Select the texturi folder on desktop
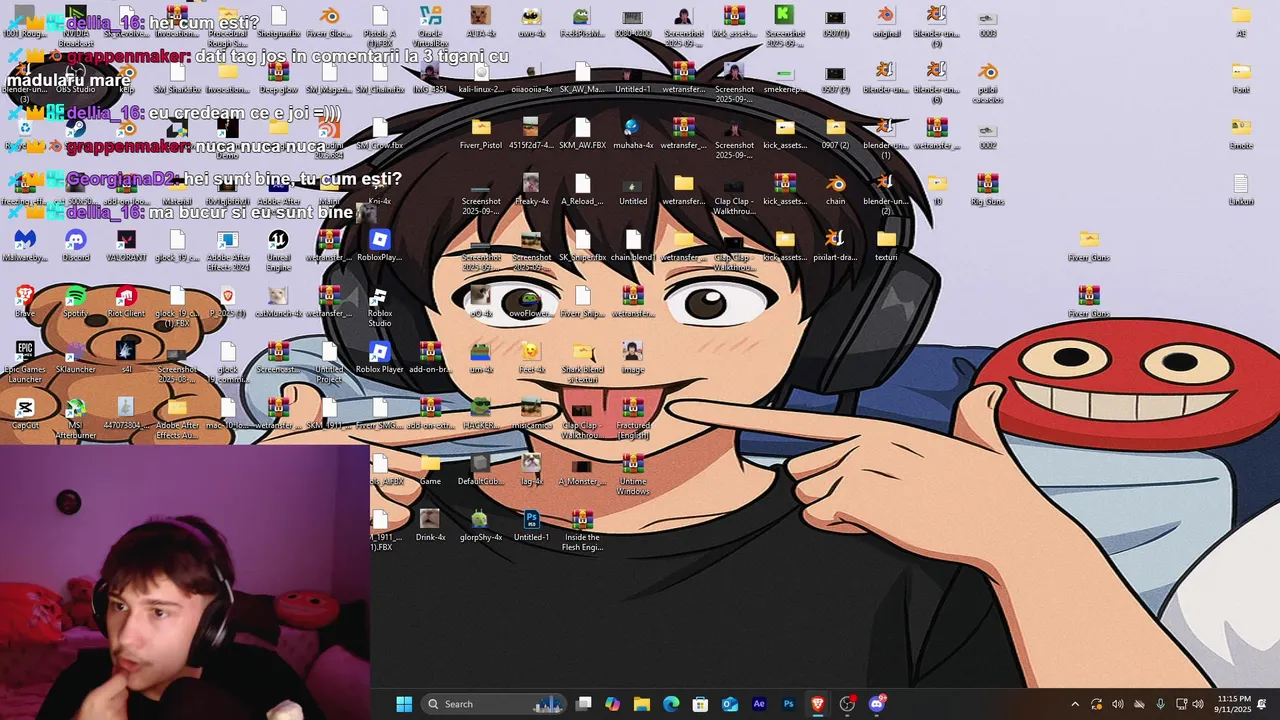The image size is (1280, 720). 886,246
